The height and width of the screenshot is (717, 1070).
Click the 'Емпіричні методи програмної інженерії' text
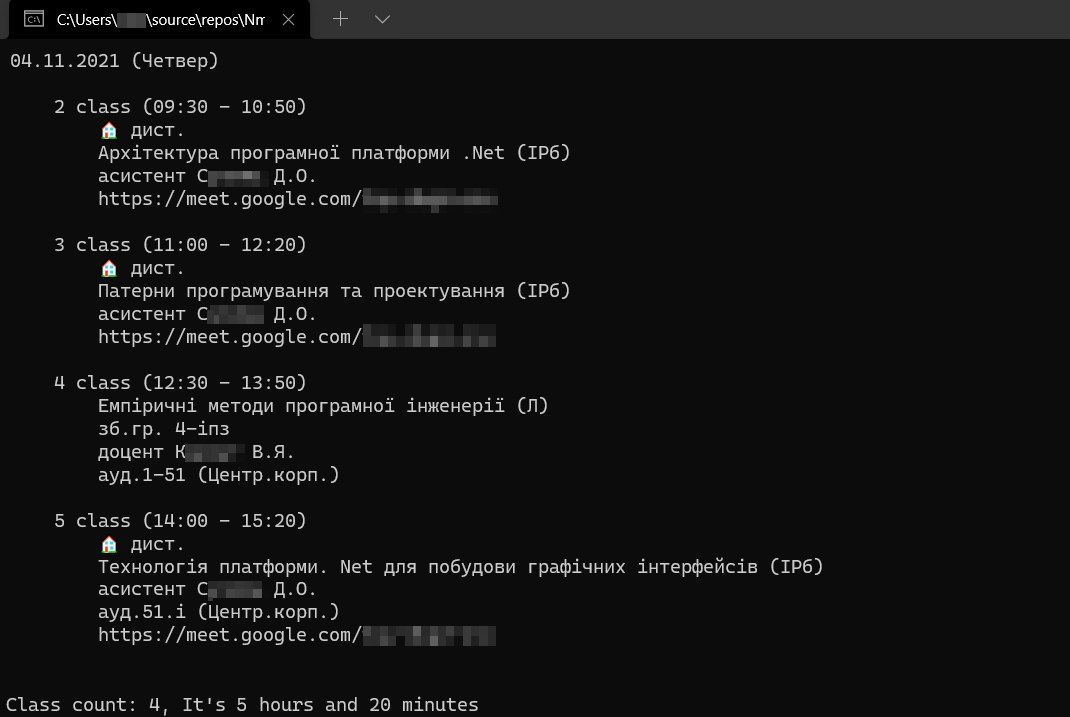(301, 406)
